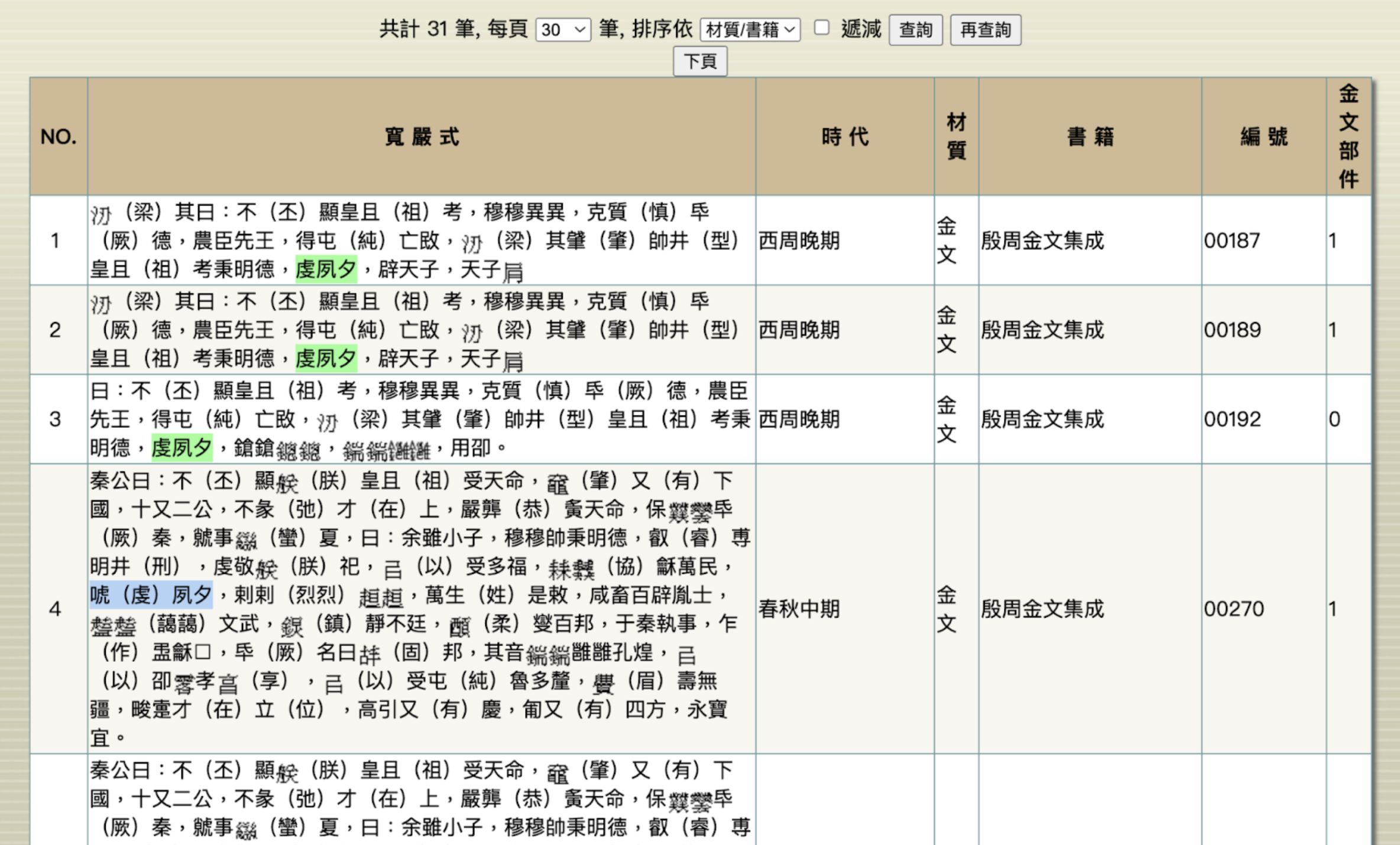Click the 金文部件 column header
The image size is (1400, 845).
click(x=1348, y=136)
